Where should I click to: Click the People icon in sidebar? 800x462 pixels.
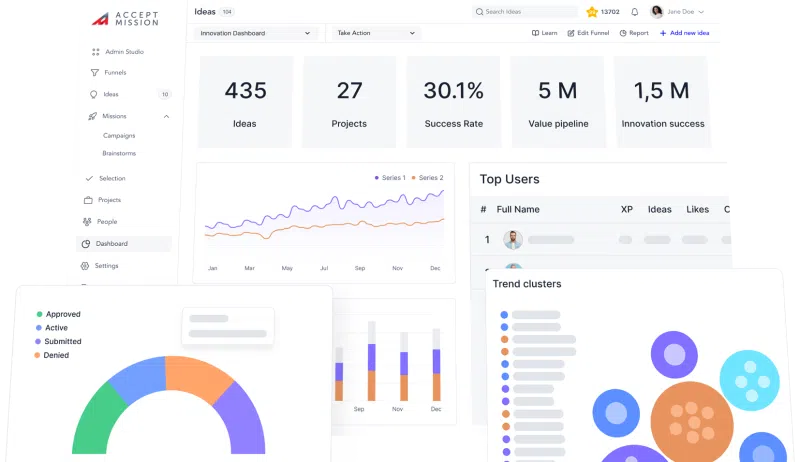tap(87, 222)
